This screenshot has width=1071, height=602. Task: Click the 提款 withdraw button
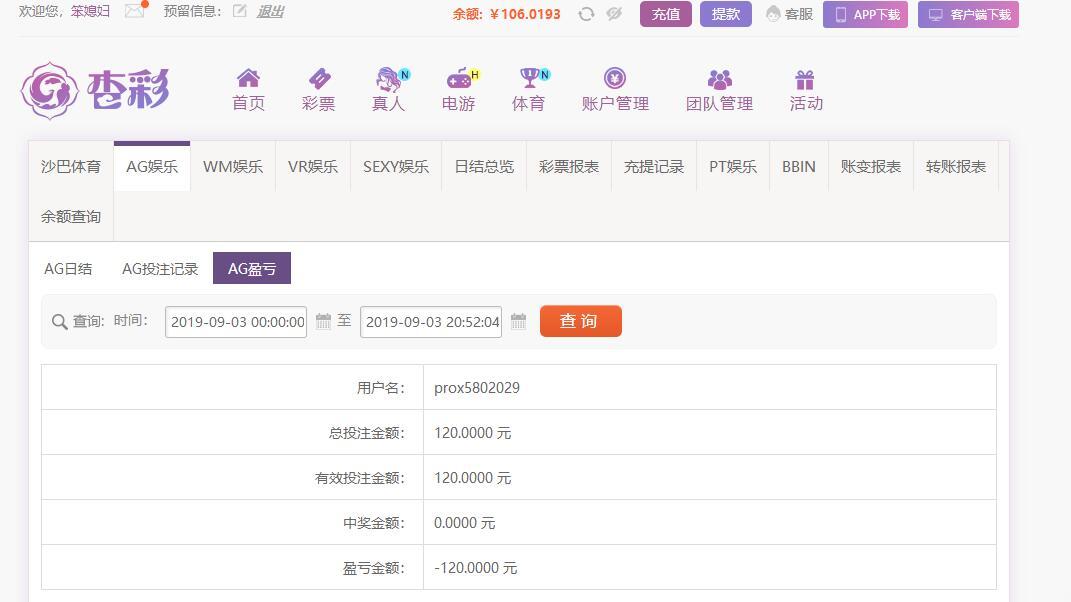tap(725, 14)
